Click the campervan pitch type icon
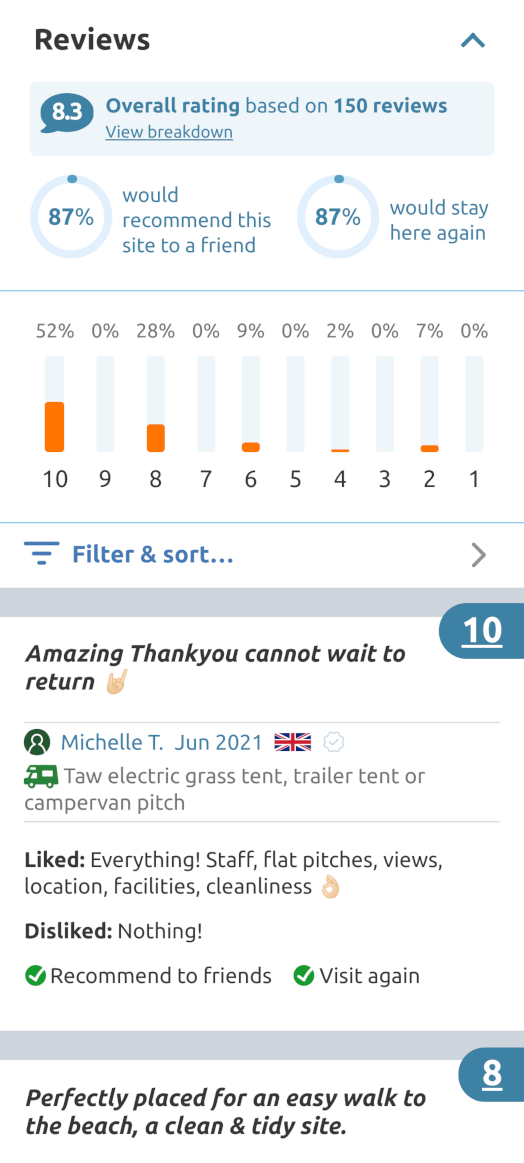The width and height of the screenshot is (524, 1163). [x=42, y=777]
